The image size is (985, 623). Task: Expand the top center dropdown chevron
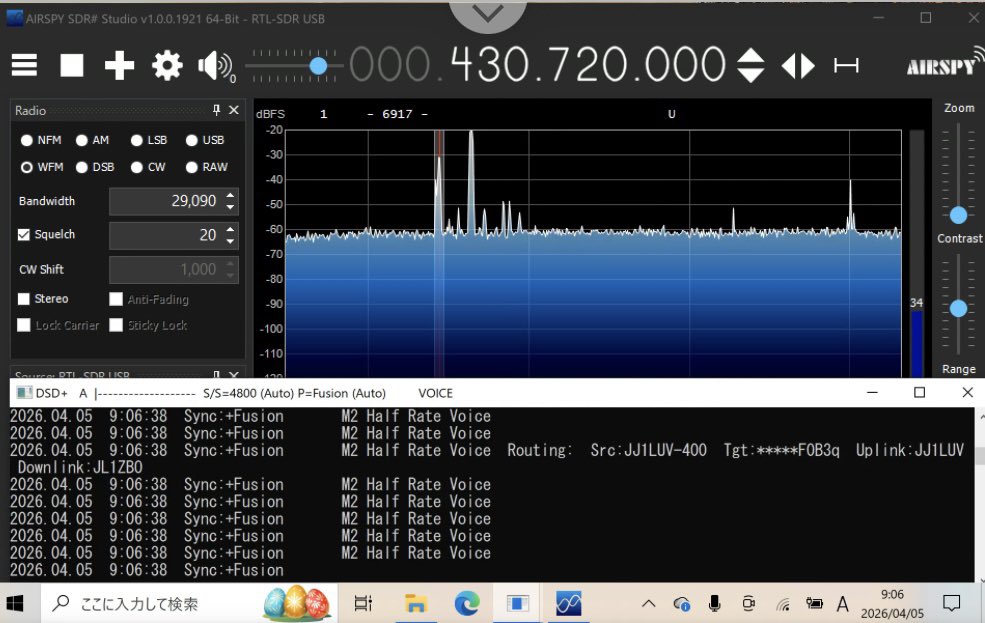pyautogui.click(x=488, y=13)
